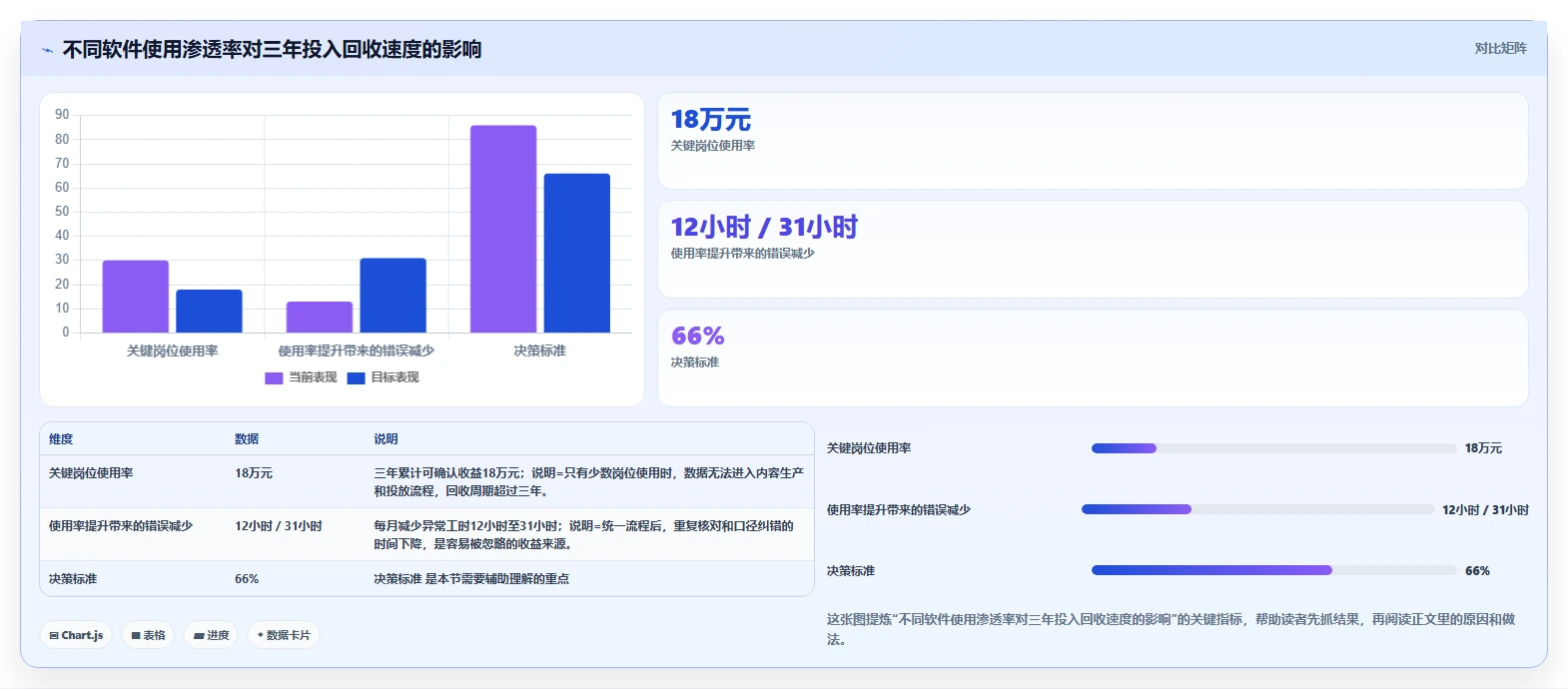Image resolution: width=1568 pixels, height=689 pixels.
Task: Click table cell 12小时 / 31小时
Action: tap(279, 526)
